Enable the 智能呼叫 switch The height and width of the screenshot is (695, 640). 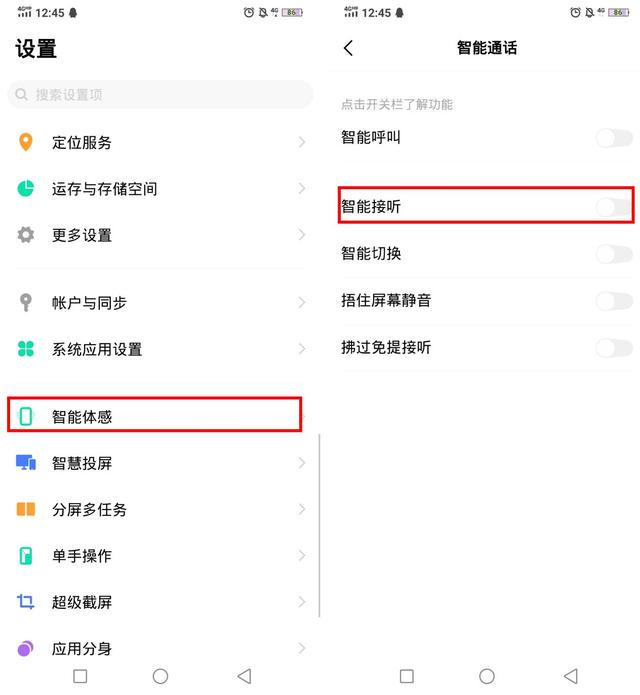coord(614,138)
